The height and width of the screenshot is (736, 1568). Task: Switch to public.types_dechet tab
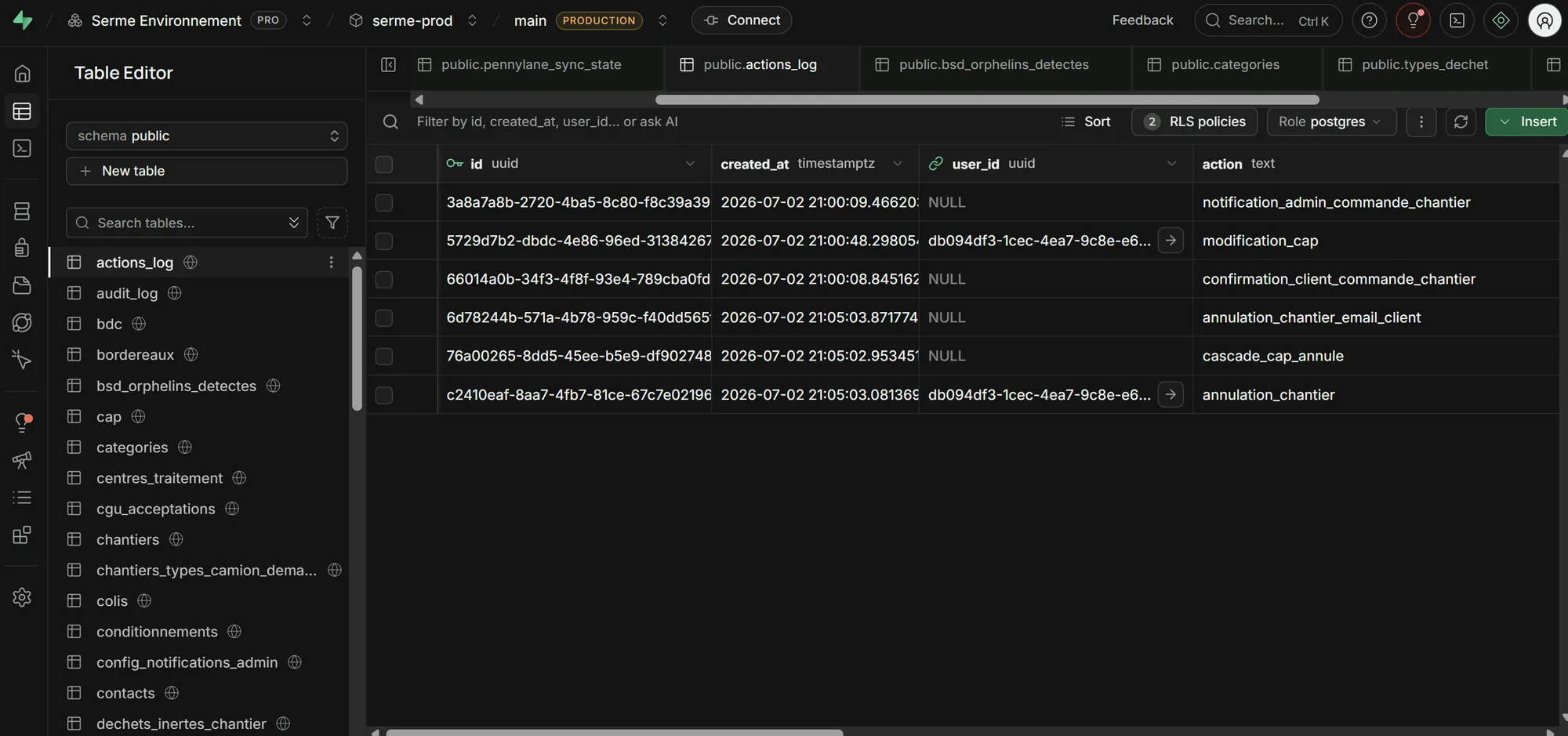tap(1425, 64)
